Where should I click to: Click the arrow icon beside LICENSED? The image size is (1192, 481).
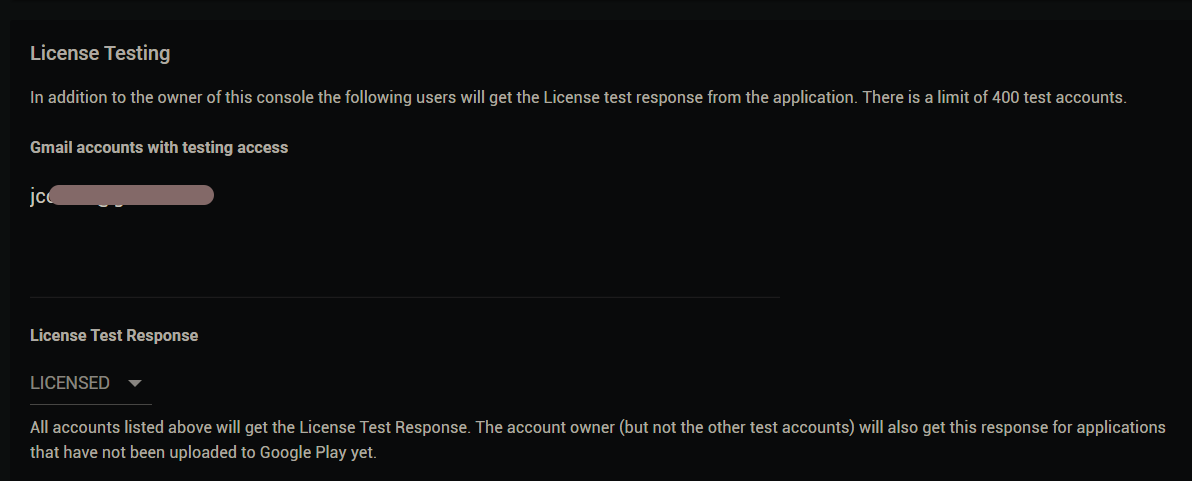click(135, 383)
